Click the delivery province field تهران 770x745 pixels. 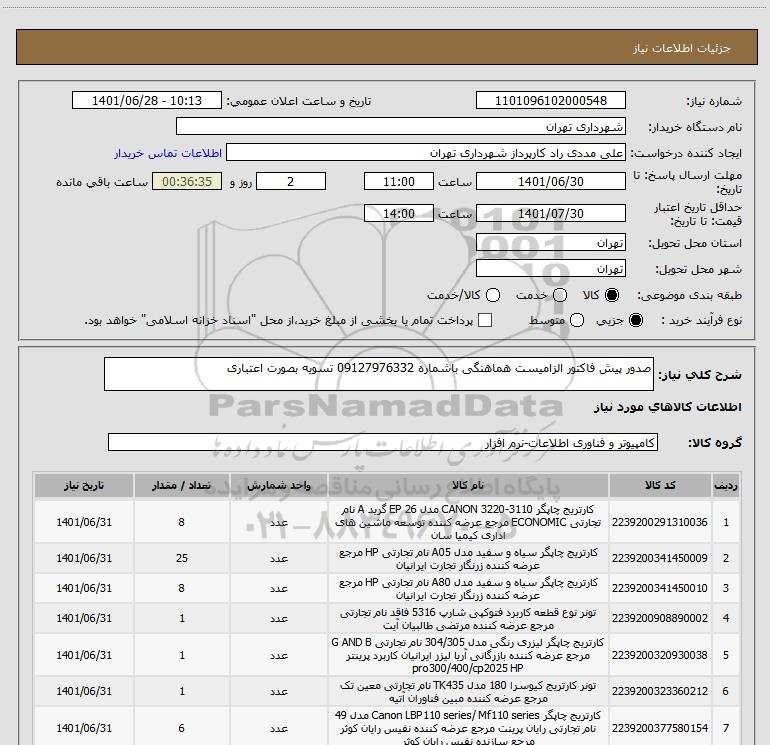pos(550,243)
